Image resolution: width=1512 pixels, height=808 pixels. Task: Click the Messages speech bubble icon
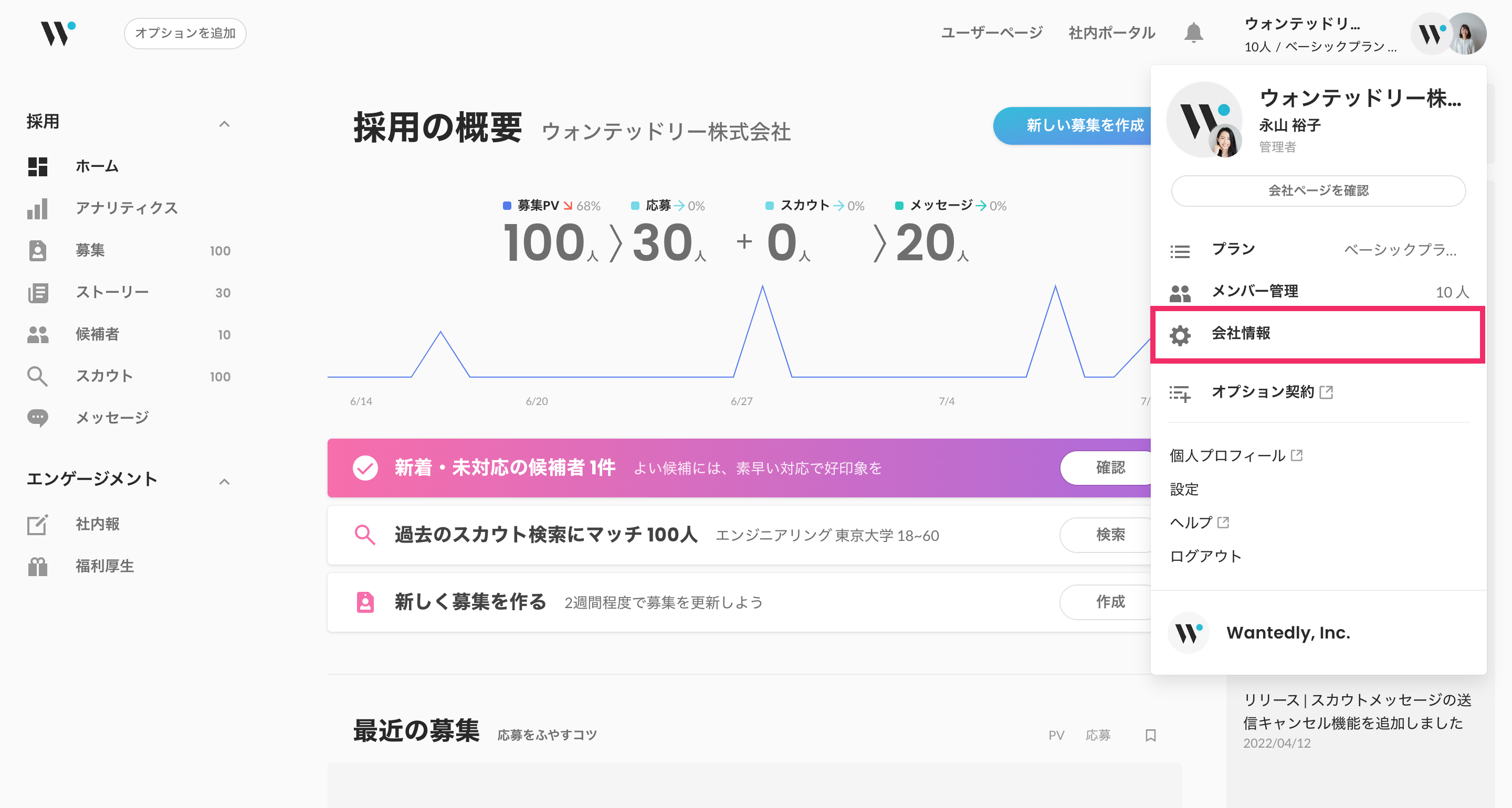pyautogui.click(x=38, y=418)
